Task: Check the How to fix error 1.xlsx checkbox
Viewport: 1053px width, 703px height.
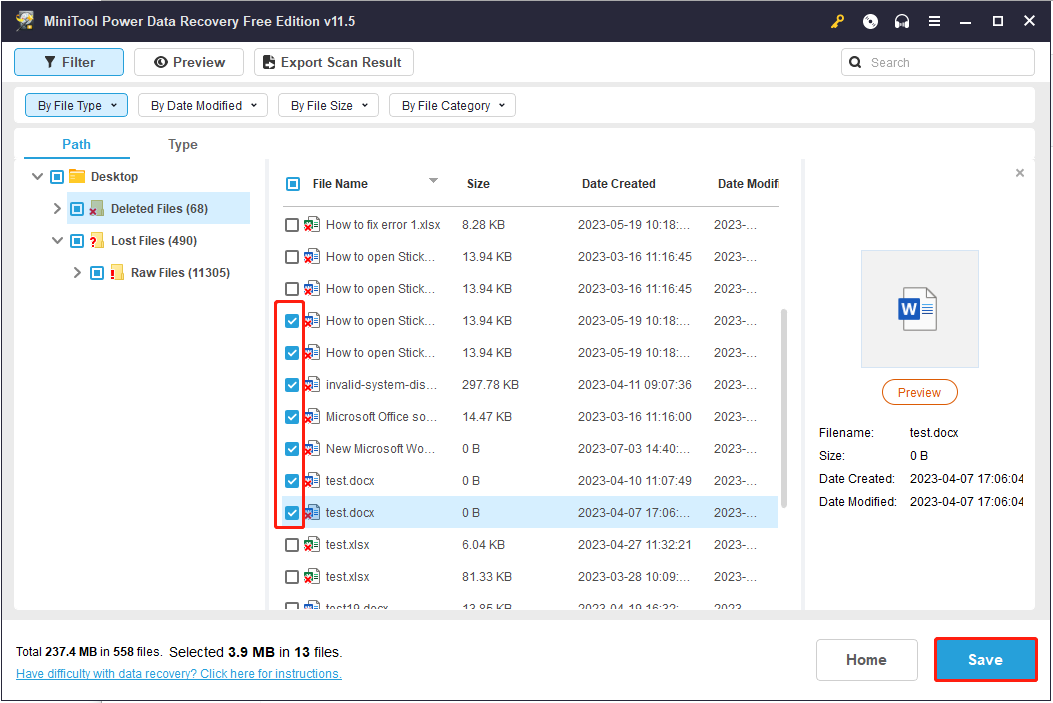Action: [x=292, y=225]
